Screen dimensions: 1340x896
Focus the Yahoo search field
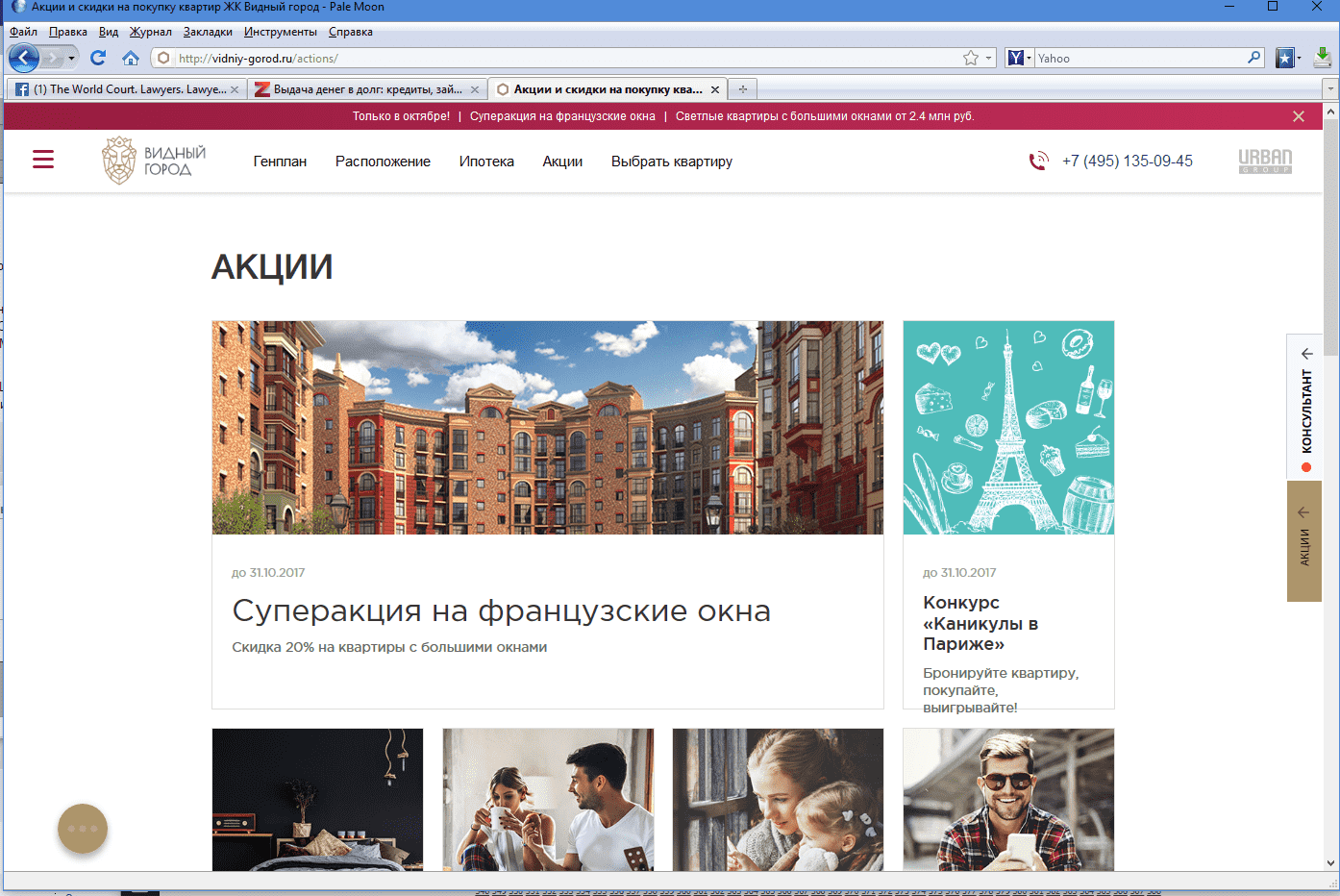(x=1140, y=58)
